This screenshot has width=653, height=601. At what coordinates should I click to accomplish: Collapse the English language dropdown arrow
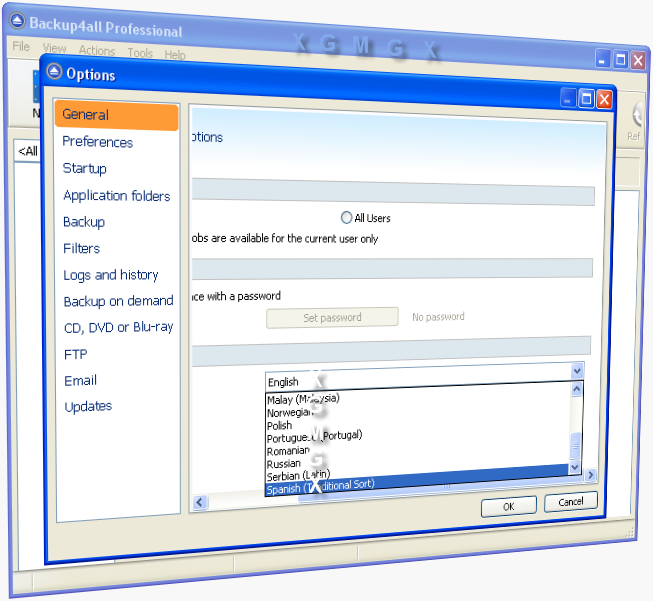pyautogui.click(x=577, y=370)
